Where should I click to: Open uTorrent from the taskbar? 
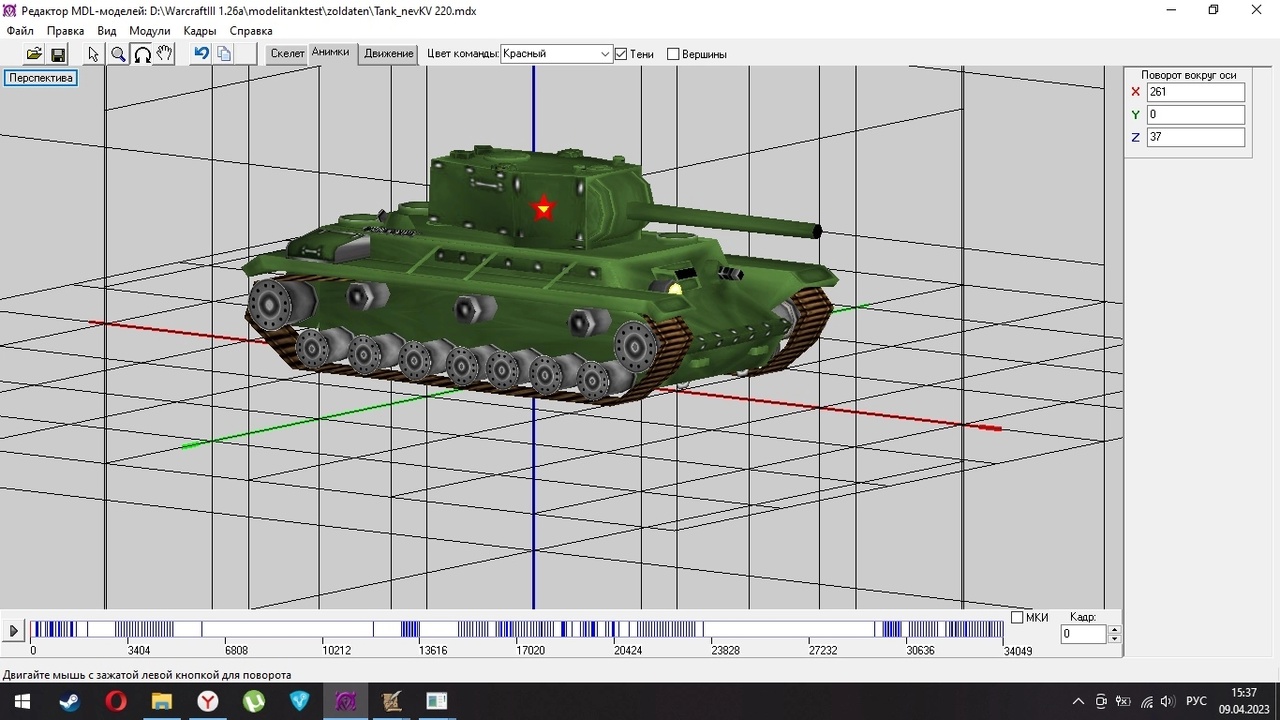click(254, 702)
